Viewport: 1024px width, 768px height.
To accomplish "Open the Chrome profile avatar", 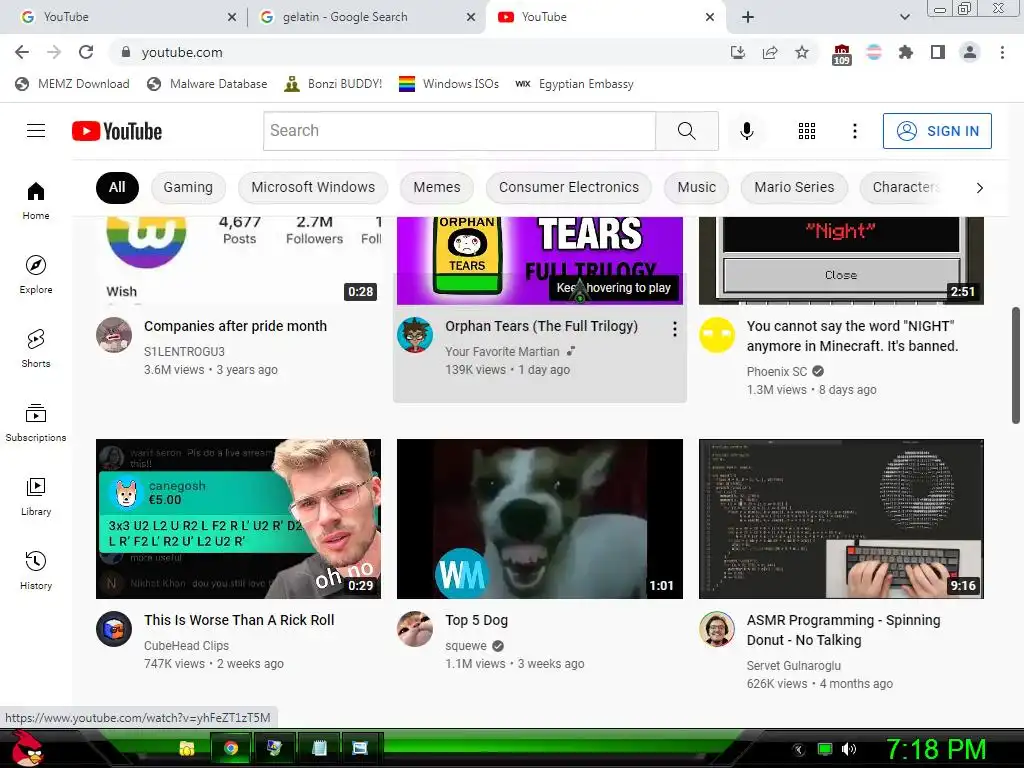I will click(x=970, y=52).
